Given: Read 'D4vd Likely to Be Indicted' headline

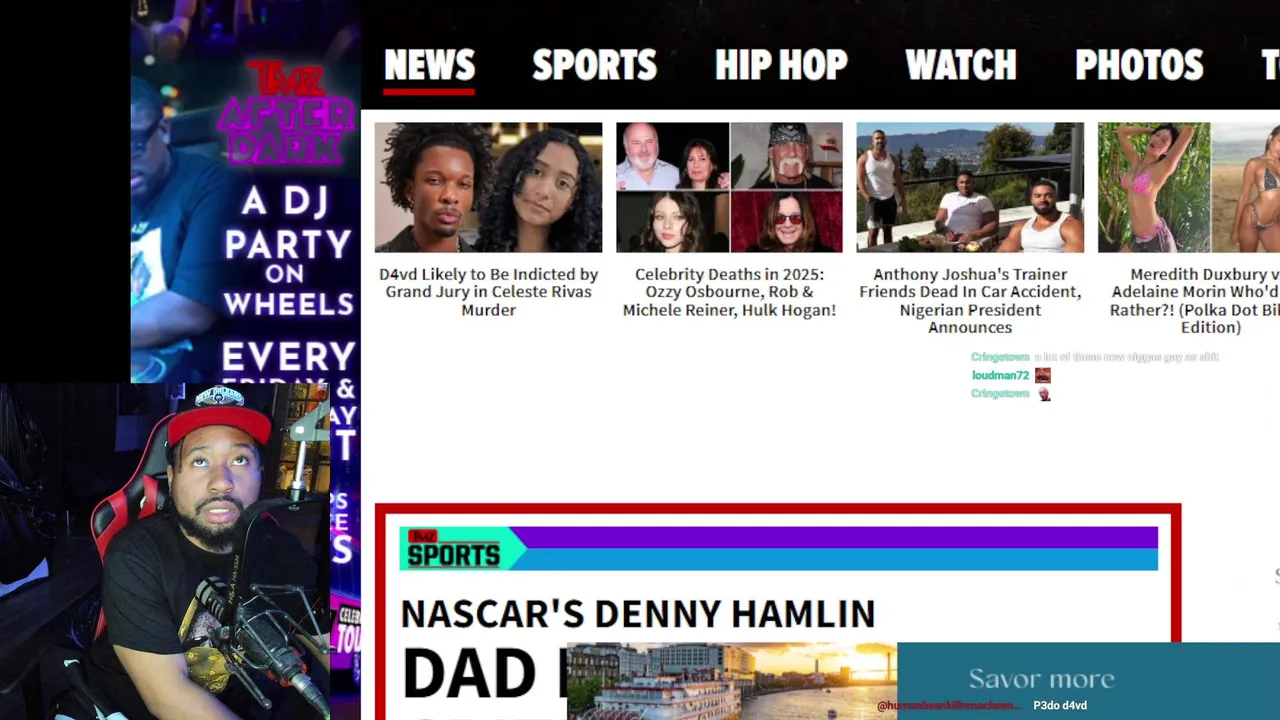Looking at the screenshot, I should [x=488, y=292].
